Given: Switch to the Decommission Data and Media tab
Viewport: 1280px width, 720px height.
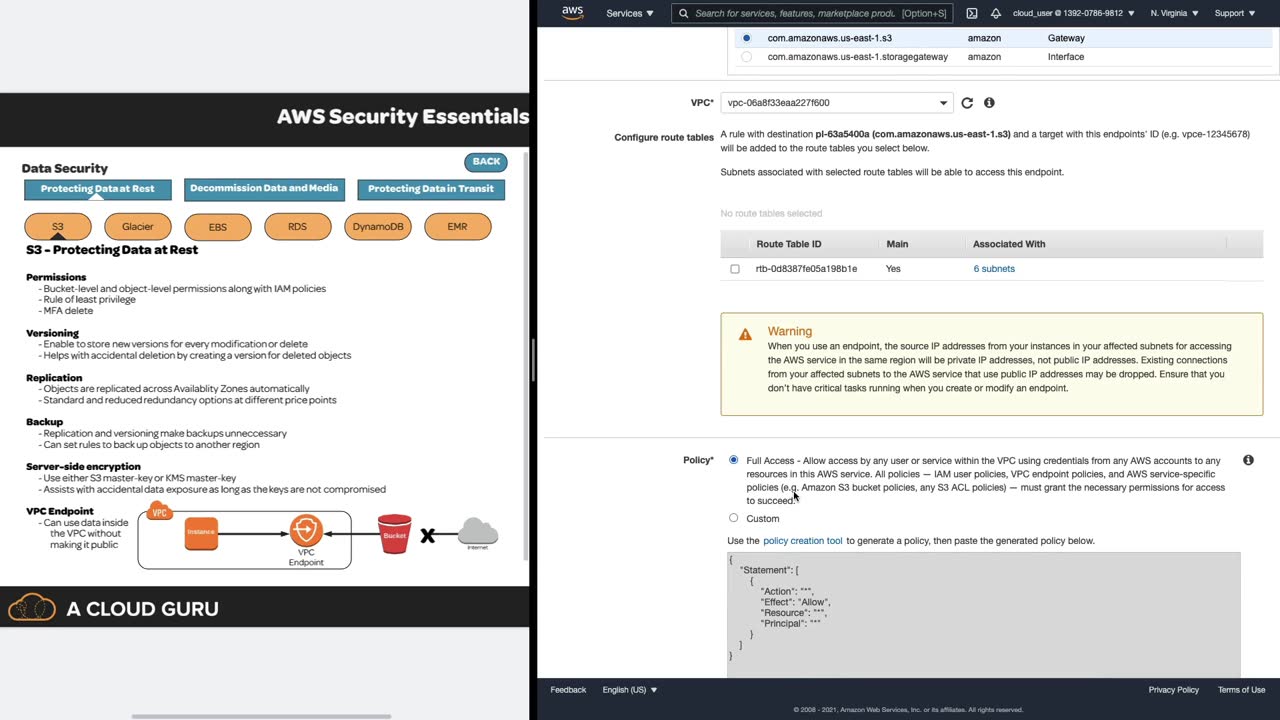Looking at the screenshot, I should click(264, 189).
